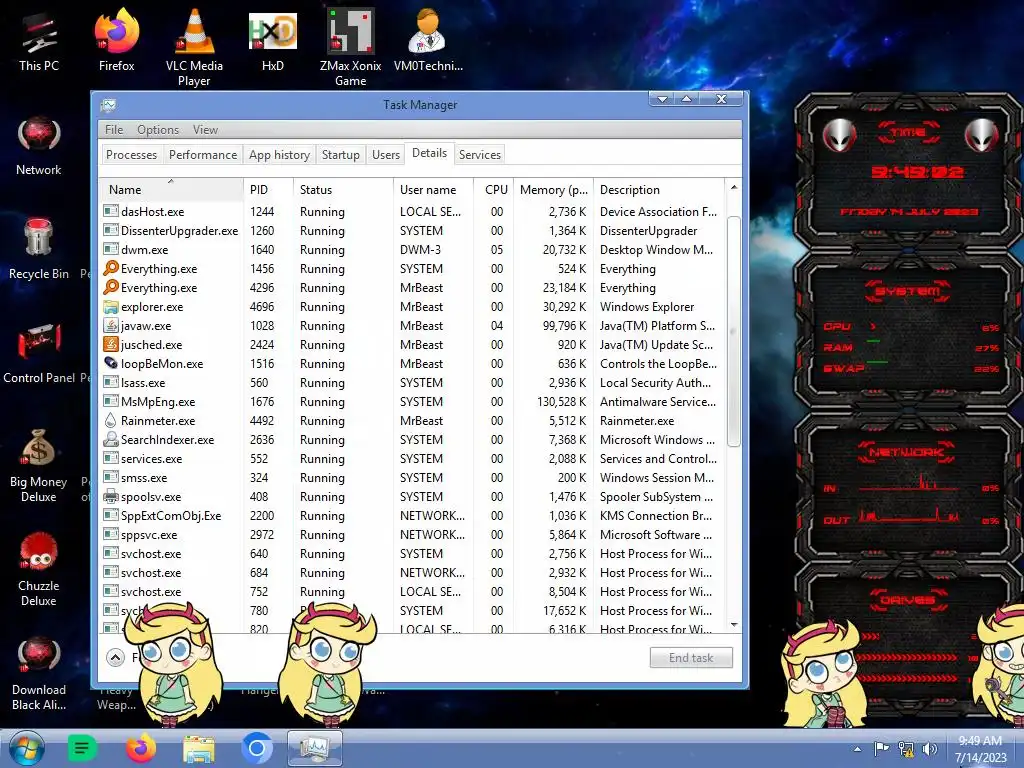Viewport: 1024px width, 768px height.
Task: Collapse to fewer details in Task Manager
Action: pyautogui.click(x=116, y=658)
